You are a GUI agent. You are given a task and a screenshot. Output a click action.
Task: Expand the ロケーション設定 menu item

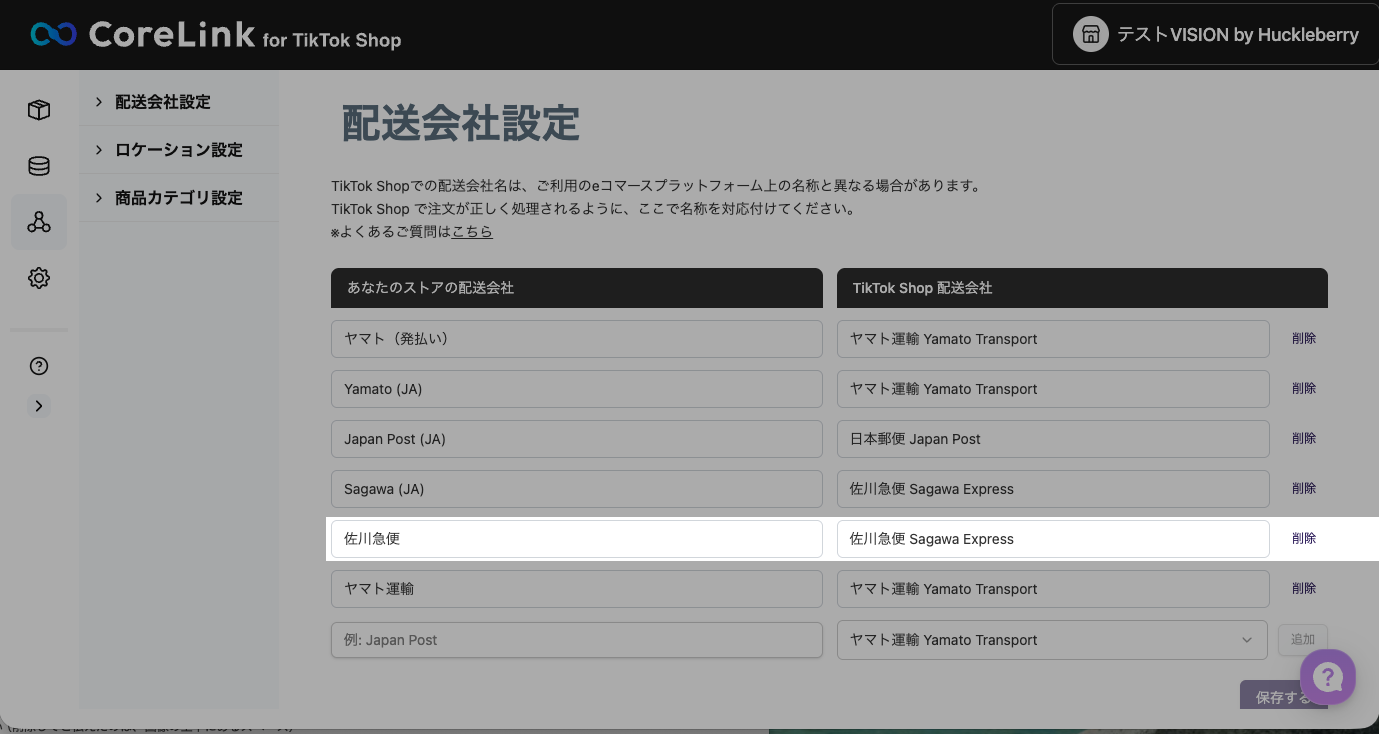(179, 150)
